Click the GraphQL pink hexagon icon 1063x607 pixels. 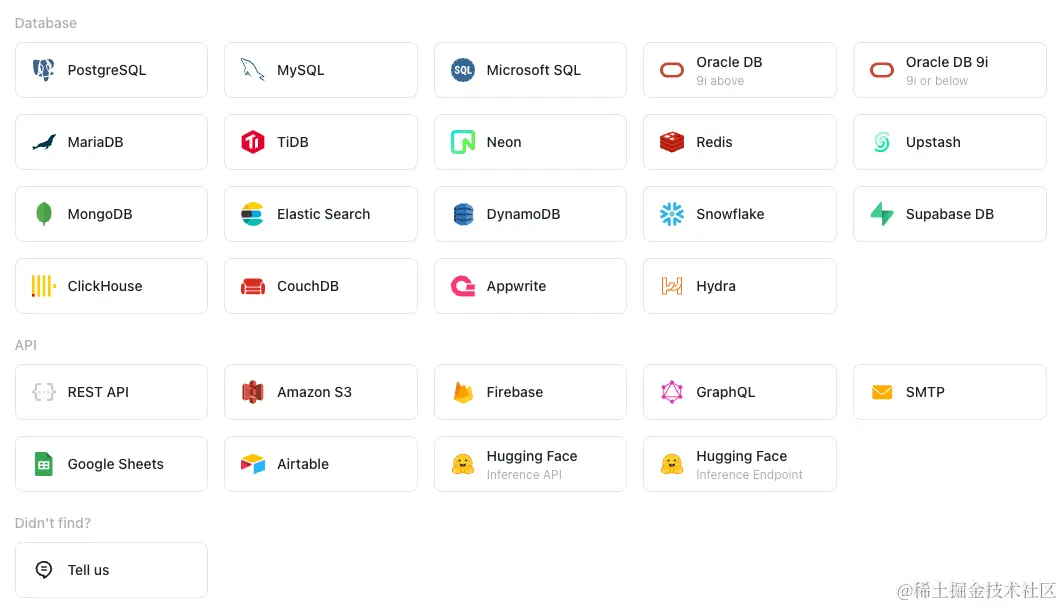(x=672, y=392)
